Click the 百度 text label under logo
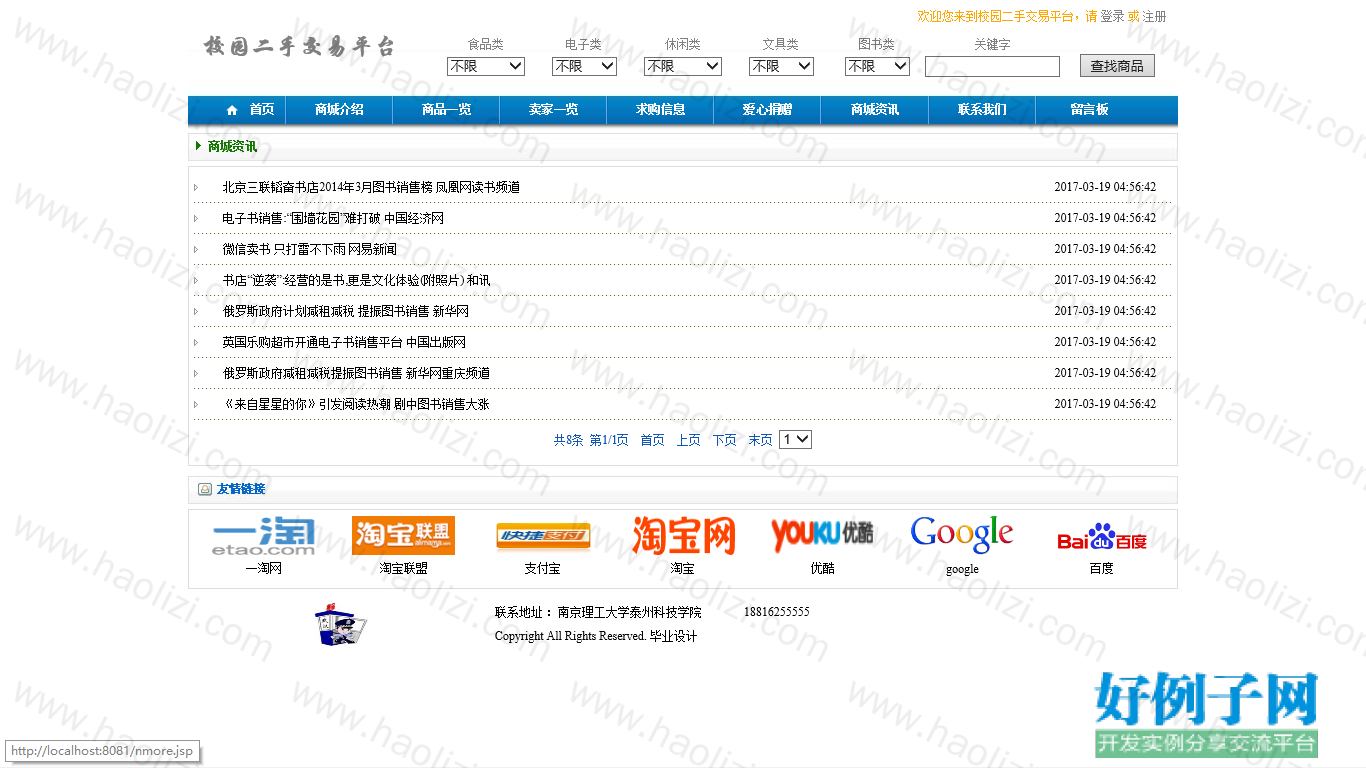Screen dimensions: 1366x768 pos(1101,568)
